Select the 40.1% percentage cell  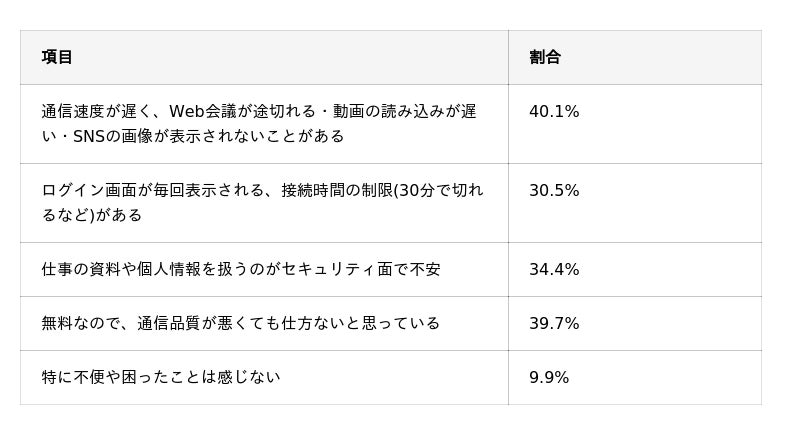coord(554,112)
